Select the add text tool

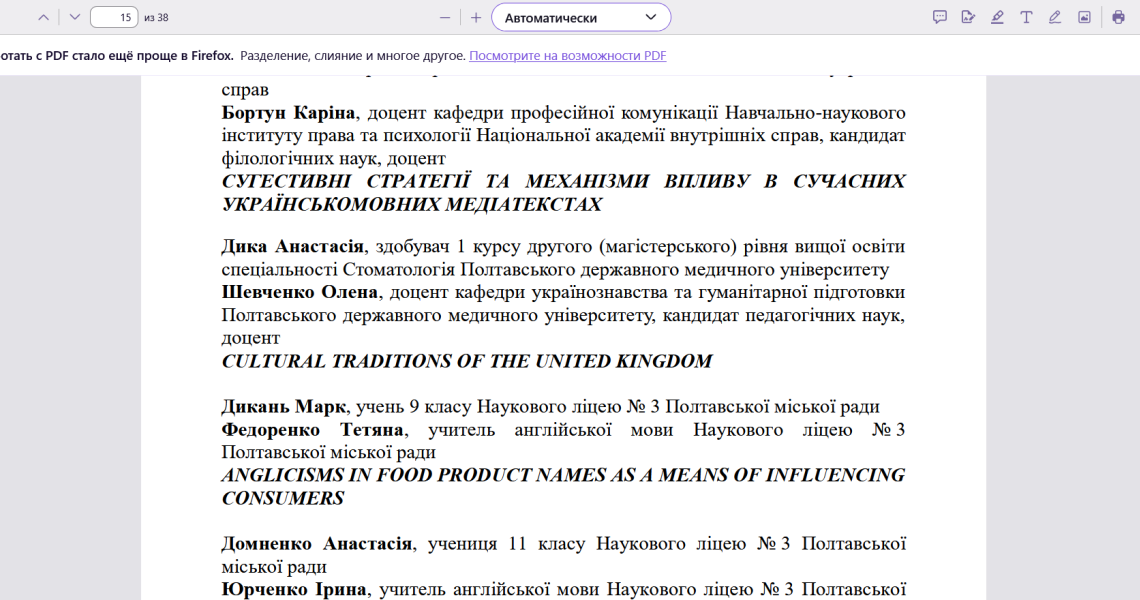1026,17
